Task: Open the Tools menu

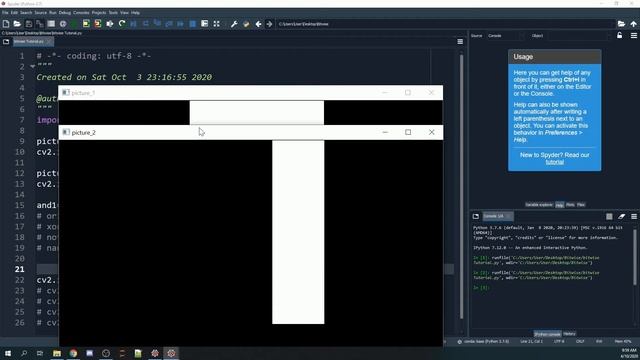Action: pyautogui.click(x=113, y=13)
